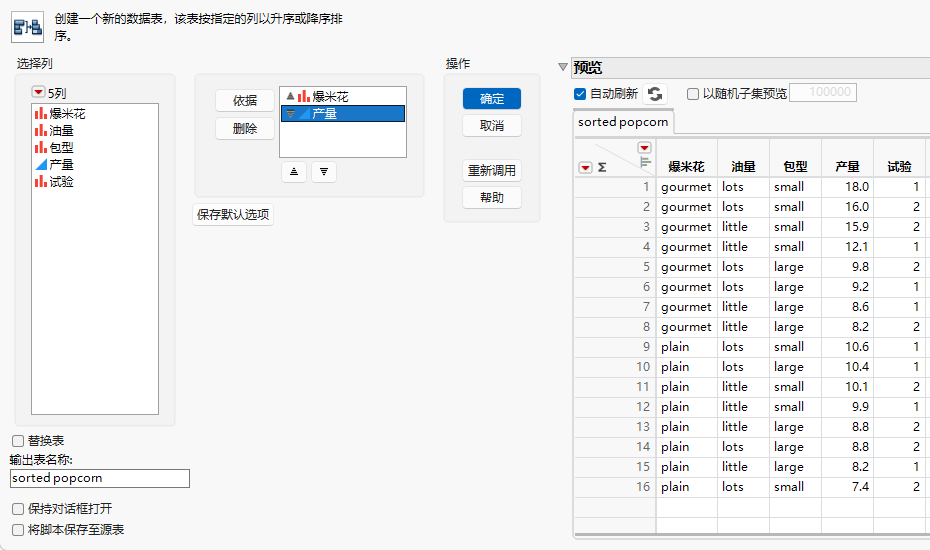930x550 pixels.
Task: Move the sort column up with the up-arrow button
Action: (x=294, y=171)
